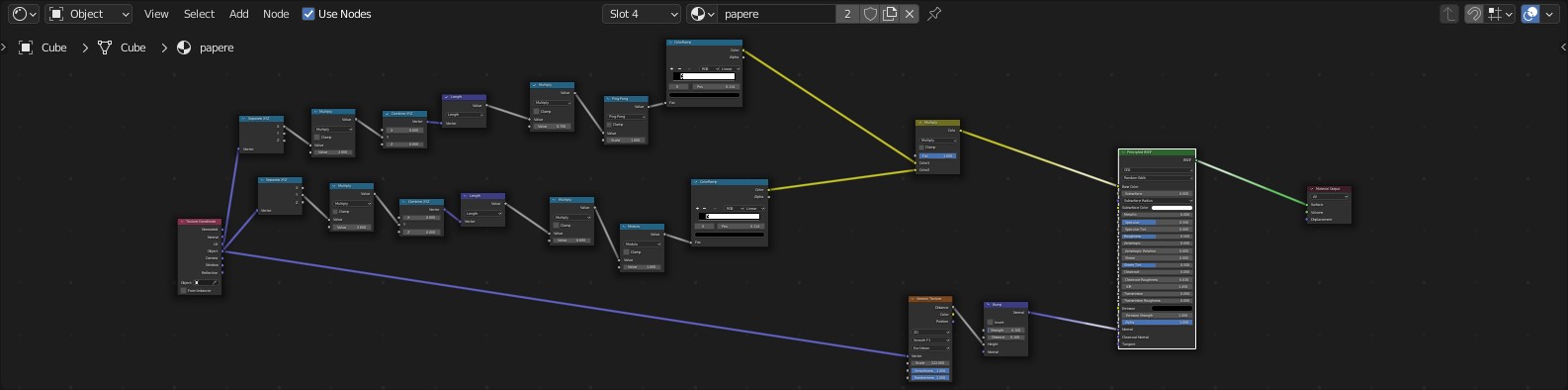Click the material user count 2
This screenshot has width=1568, height=390.
[847, 14]
